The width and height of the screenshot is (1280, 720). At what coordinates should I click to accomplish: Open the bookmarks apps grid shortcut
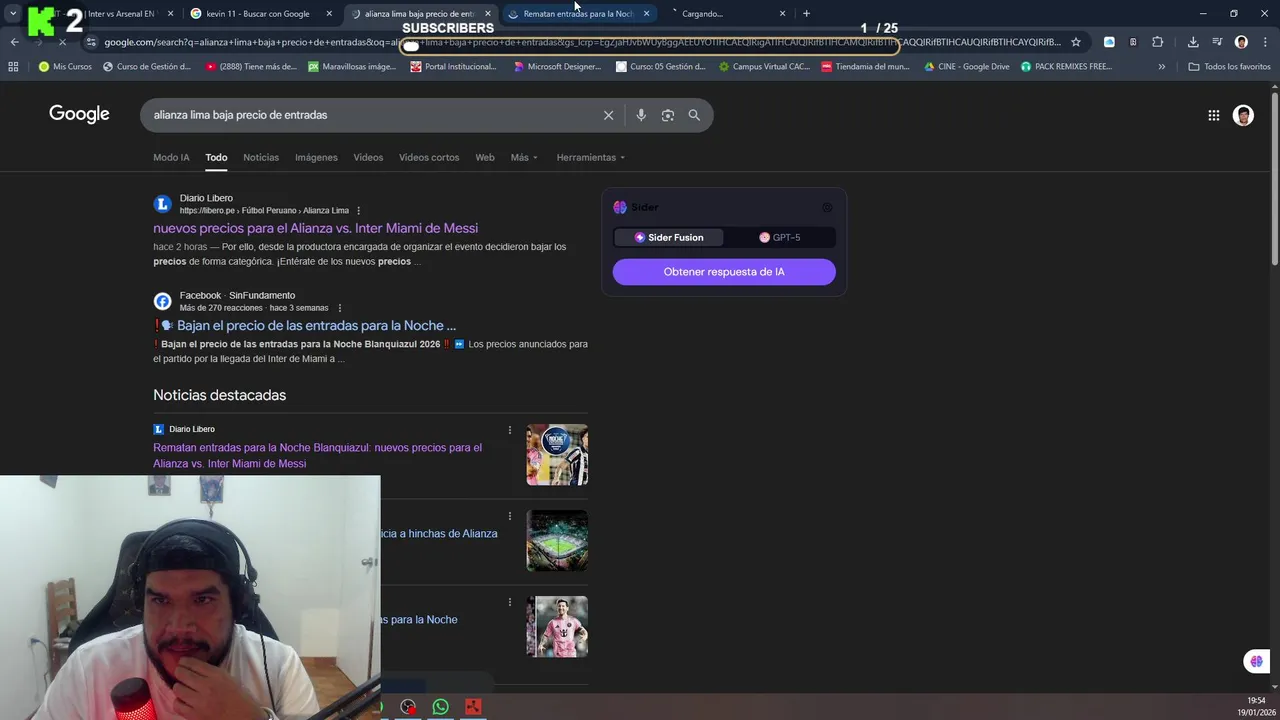[x=13, y=67]
